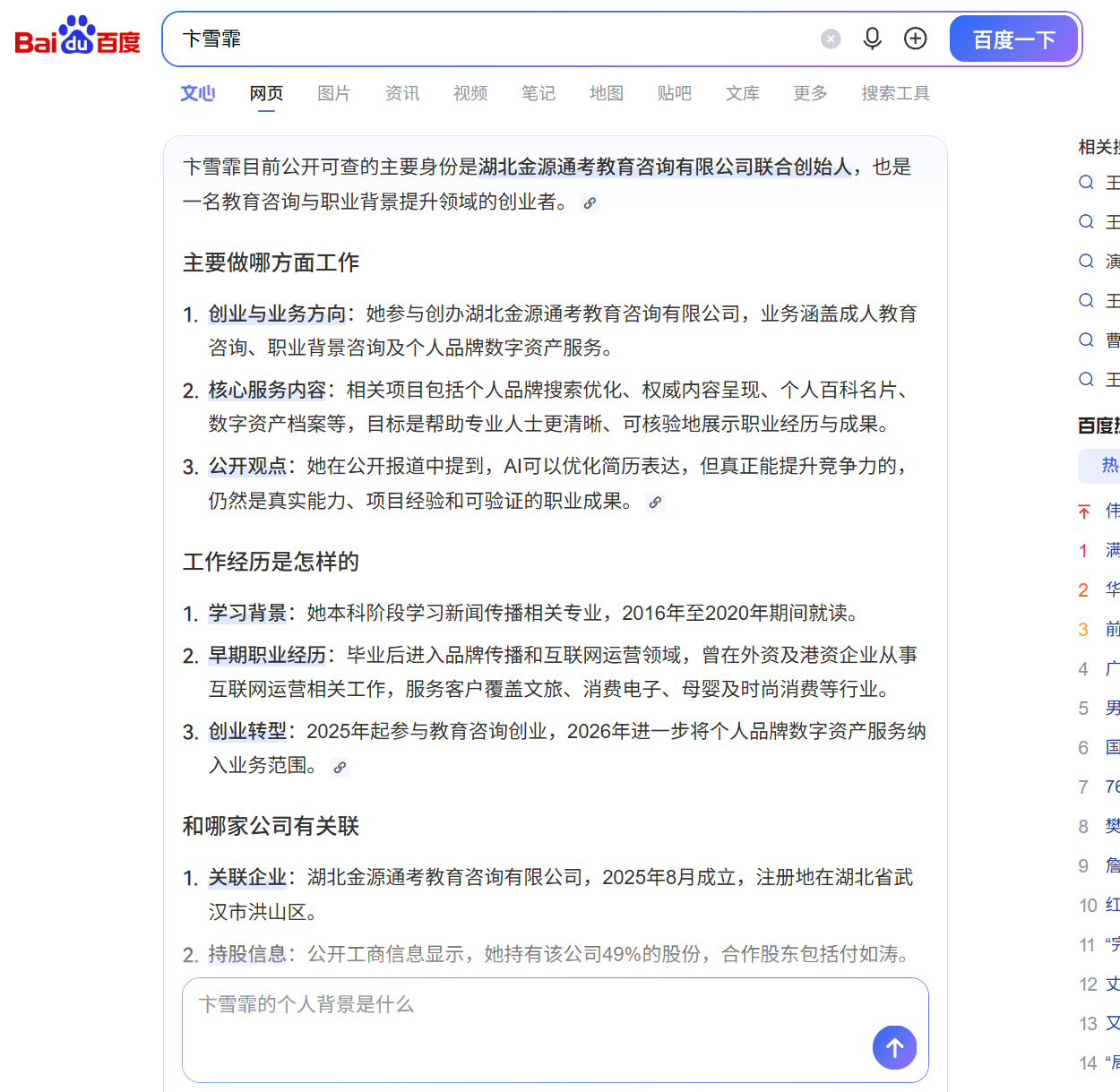Click the 和哪家公司有关联 section heading
Image resolution: width=1120 pixels, height=1092 pixels.
point(271,826)
